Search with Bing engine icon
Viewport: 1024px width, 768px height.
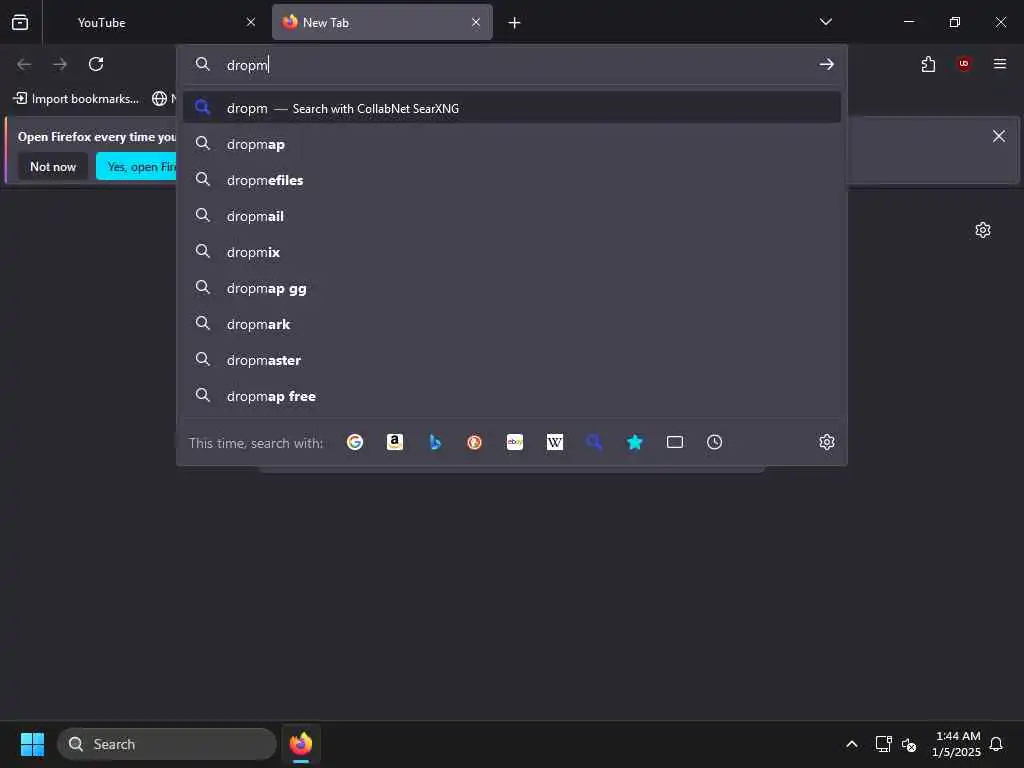[x=435, y=442]
